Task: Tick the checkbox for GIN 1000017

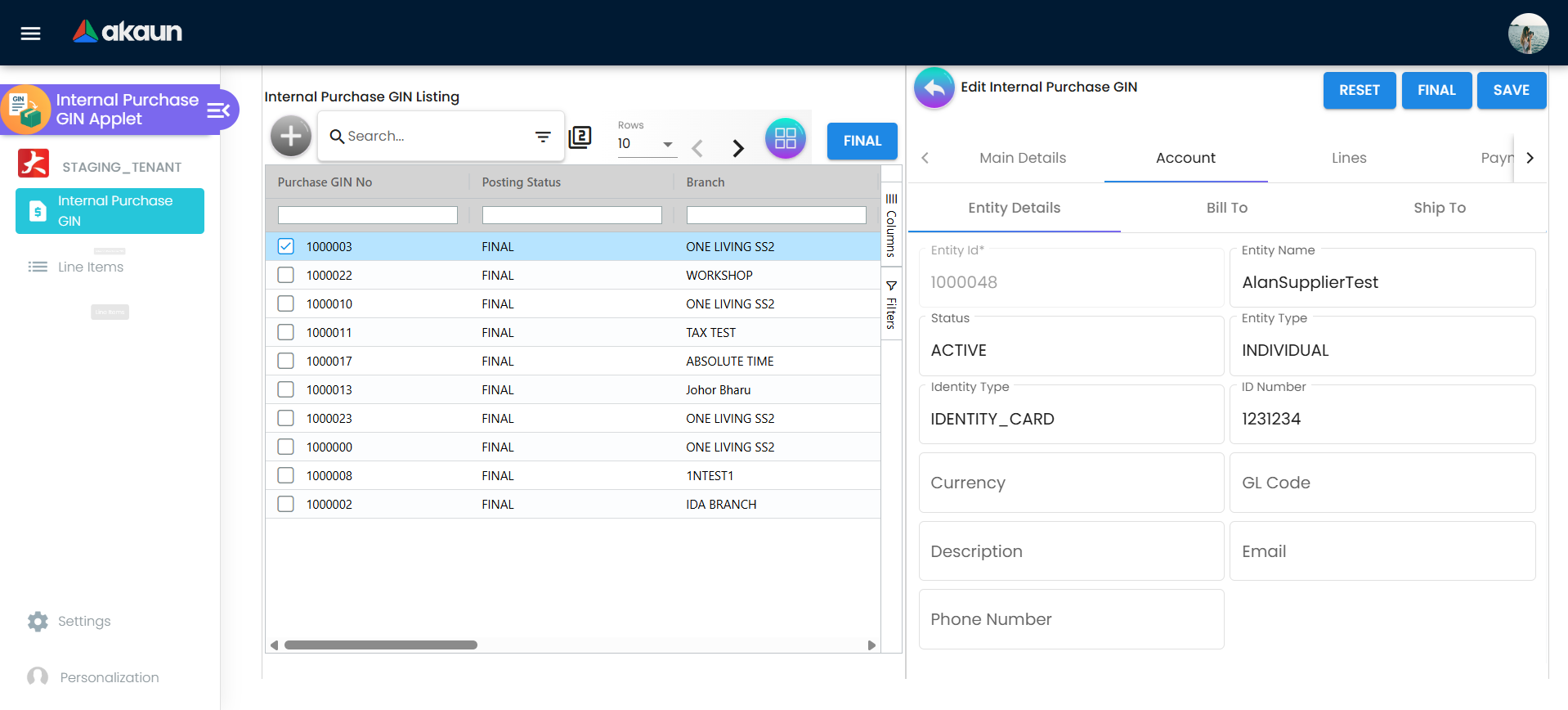Action: point(285,361)
